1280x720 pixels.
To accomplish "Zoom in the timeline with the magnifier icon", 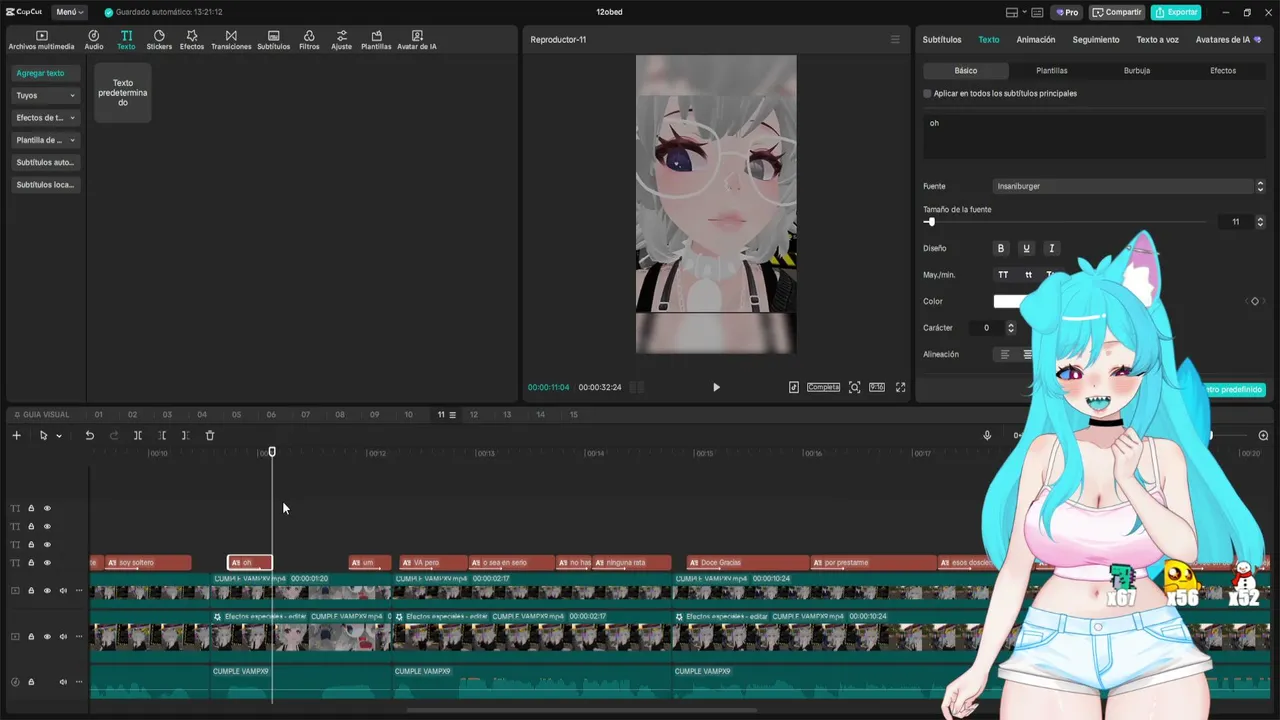I will click(1263, 435).
